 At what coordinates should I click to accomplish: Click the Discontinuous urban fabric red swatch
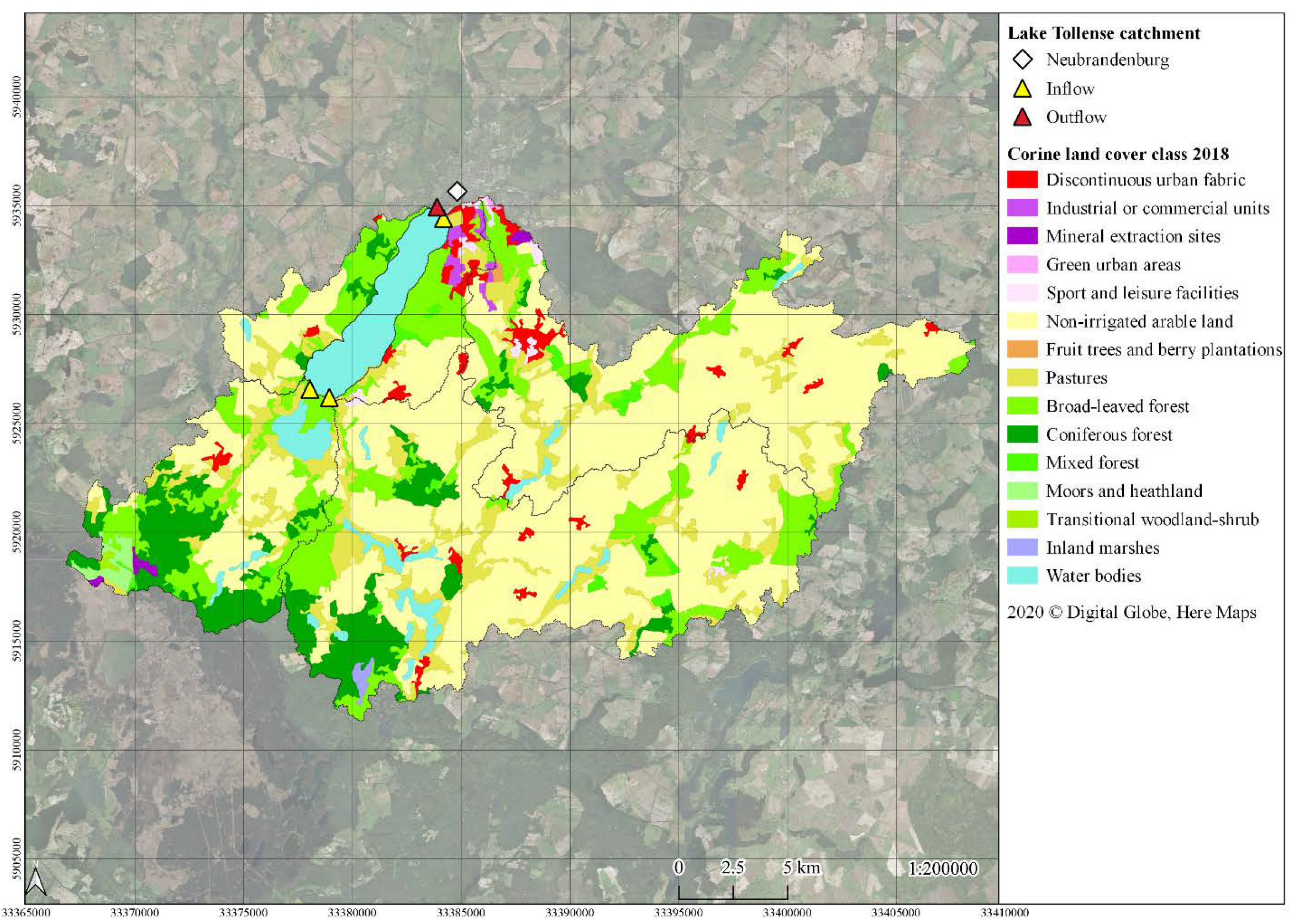coord(1022,180)
